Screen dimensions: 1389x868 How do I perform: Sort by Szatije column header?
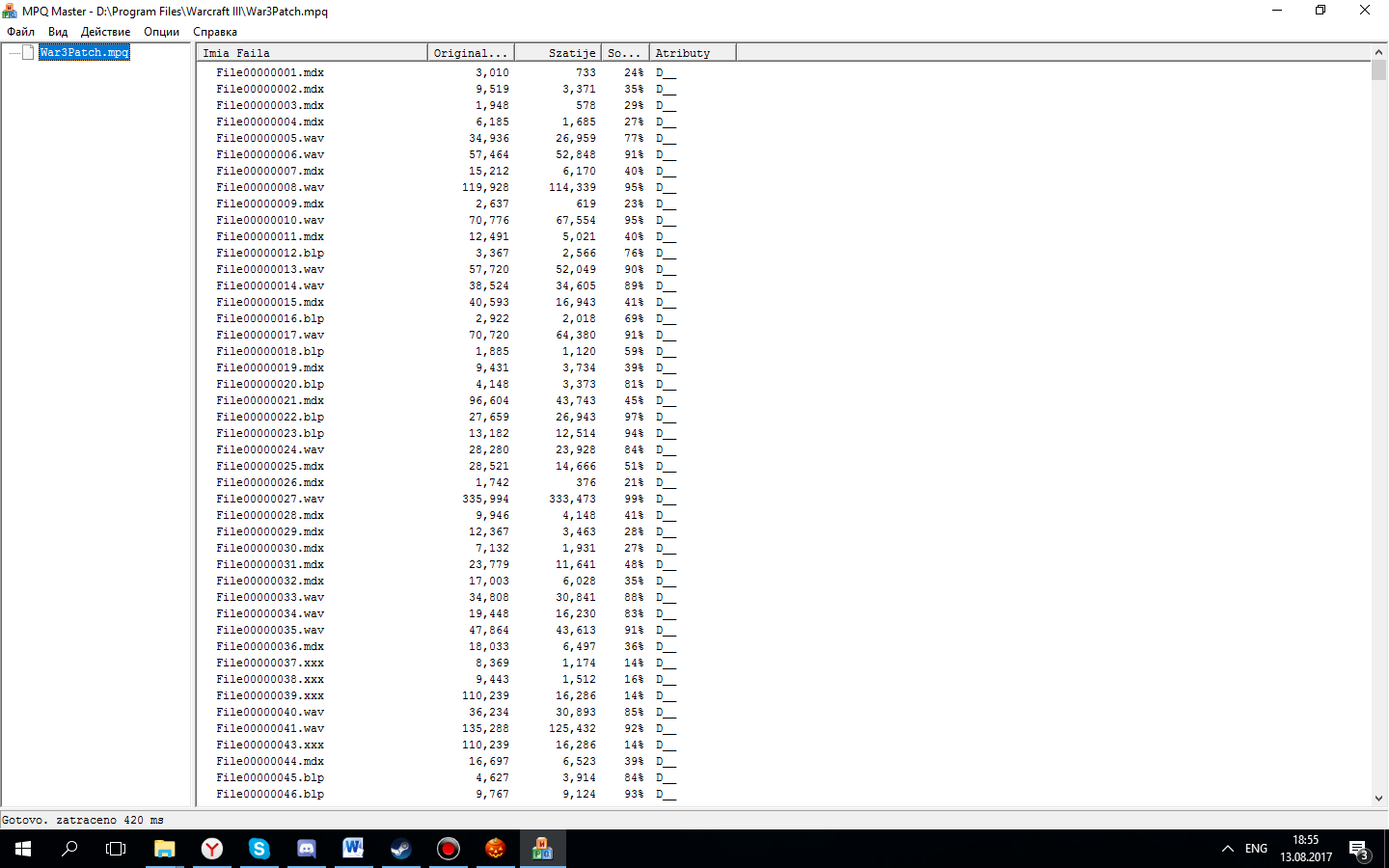click(558, 53)
